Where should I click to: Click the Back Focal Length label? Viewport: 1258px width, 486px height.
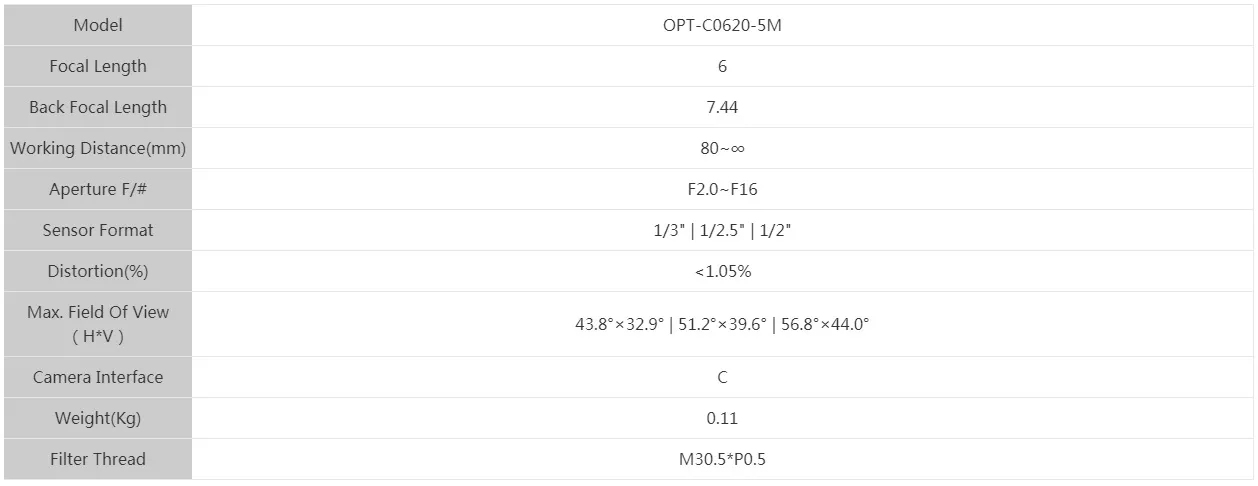(x=98, y=107)
